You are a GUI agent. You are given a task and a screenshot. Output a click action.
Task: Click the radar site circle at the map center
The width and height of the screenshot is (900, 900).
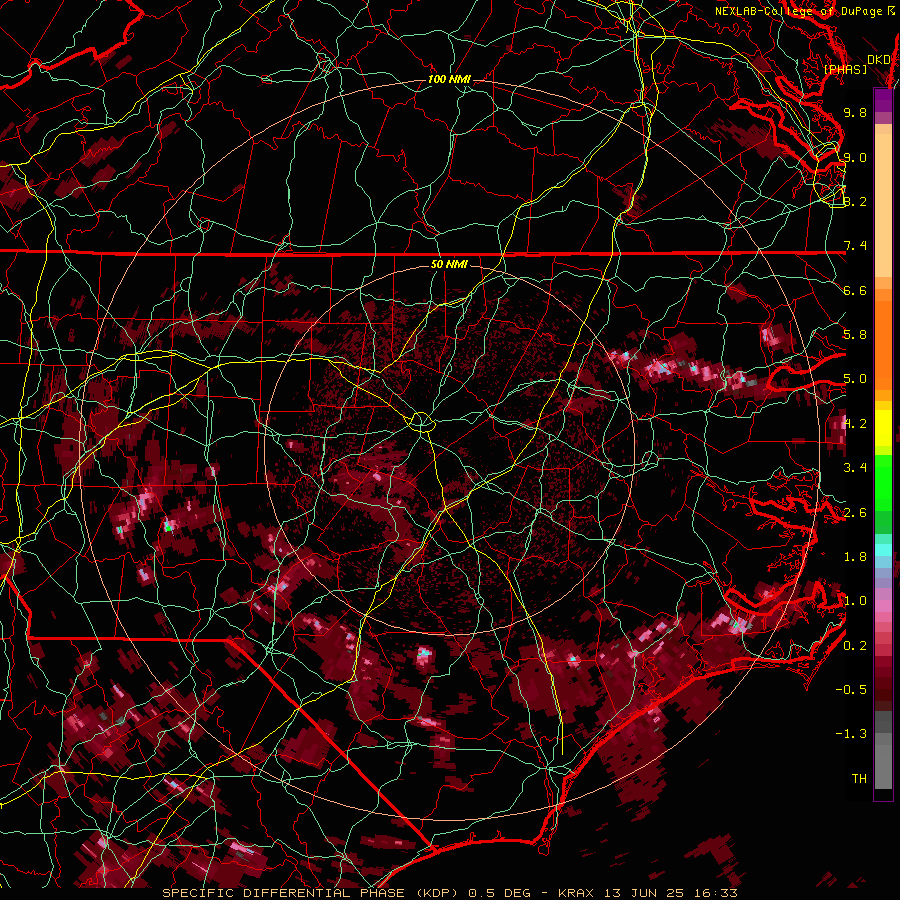[x=421, y=422]
